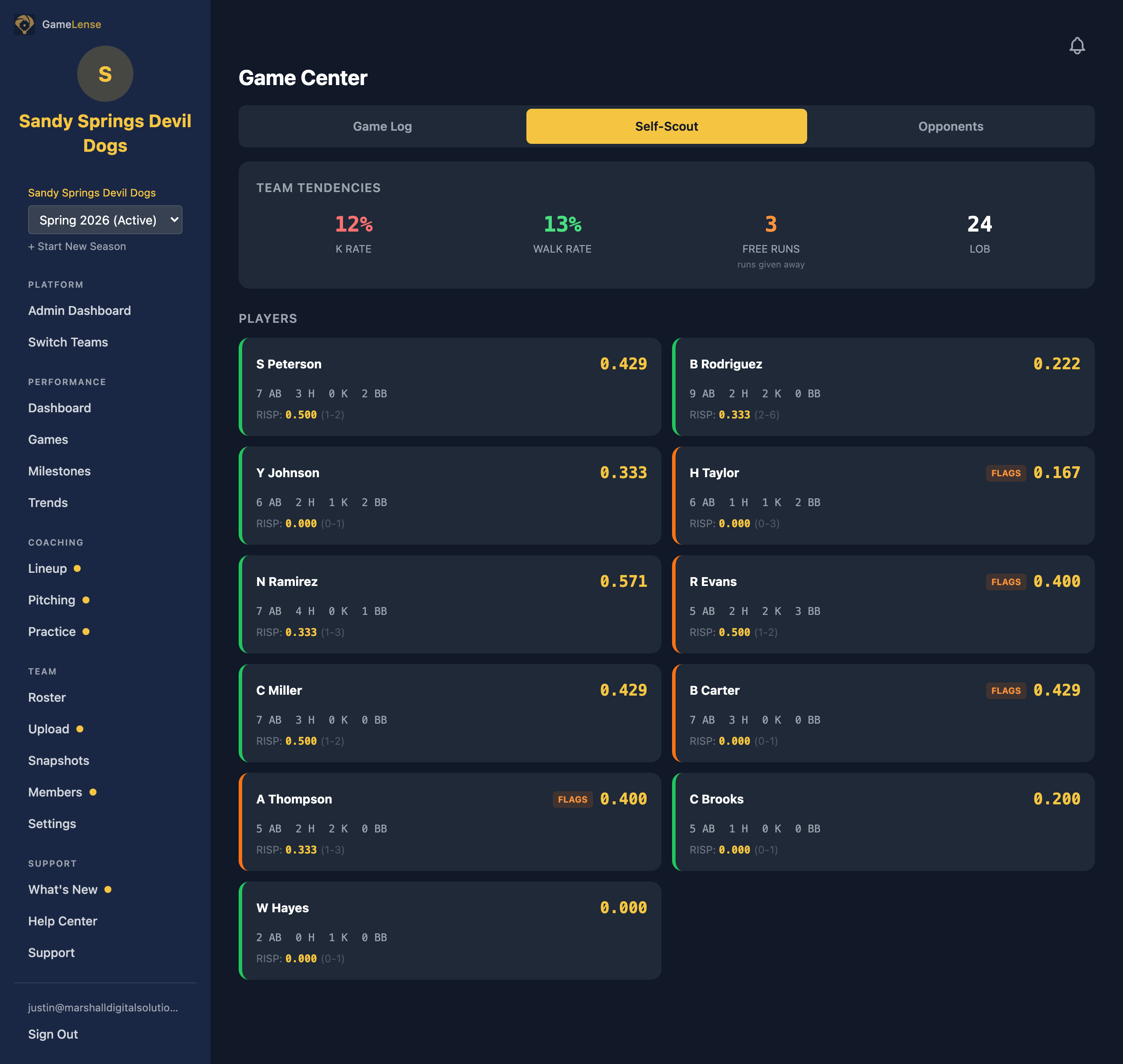Image resolution: width=1123 pixels, height=1064 pixels.
Task: Open the S Peterson player card
Action: click(450, 387)
